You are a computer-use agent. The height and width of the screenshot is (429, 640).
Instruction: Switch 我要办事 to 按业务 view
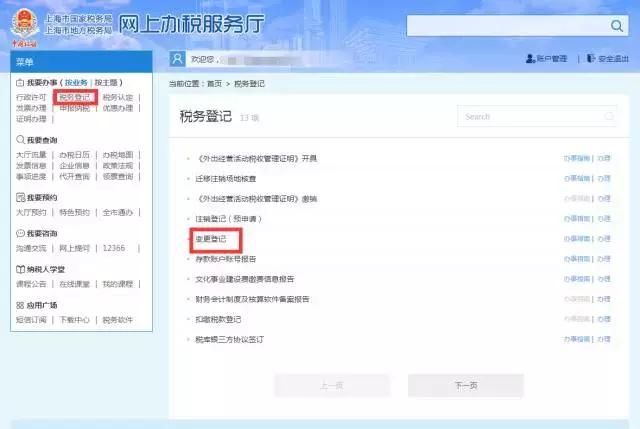coord(78,82)
